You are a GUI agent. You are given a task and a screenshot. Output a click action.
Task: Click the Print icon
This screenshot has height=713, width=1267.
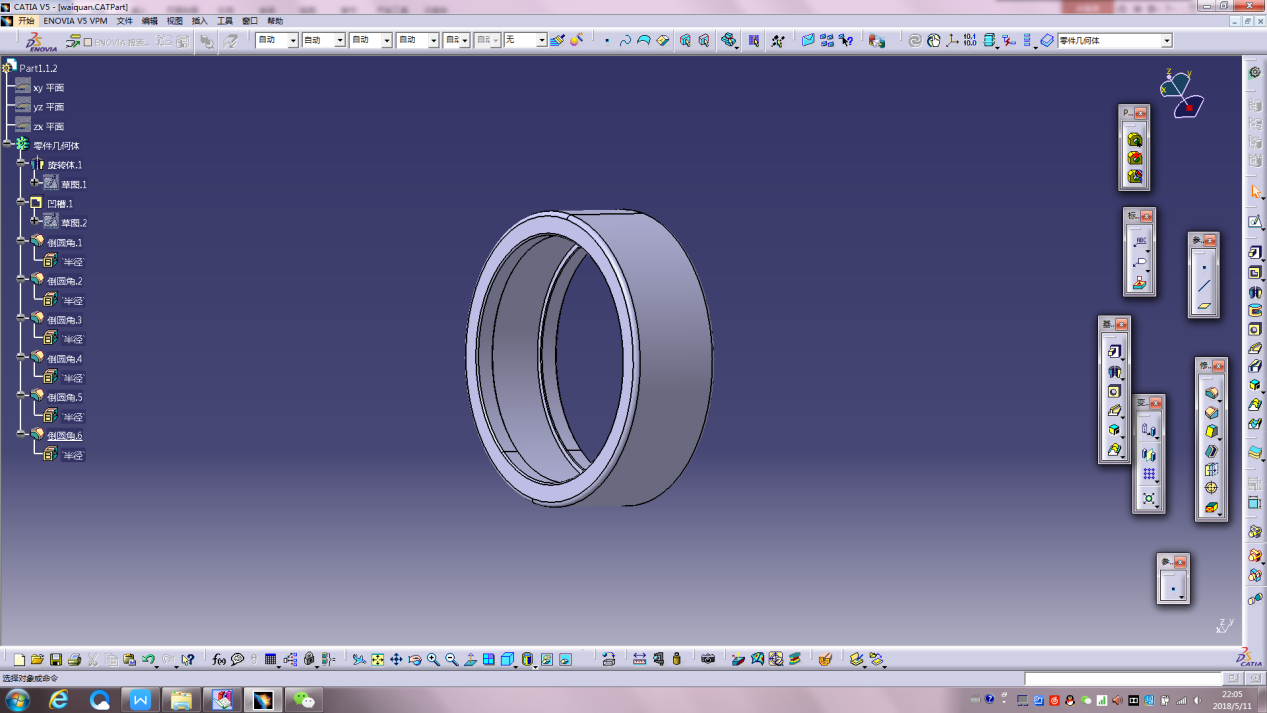74,660
